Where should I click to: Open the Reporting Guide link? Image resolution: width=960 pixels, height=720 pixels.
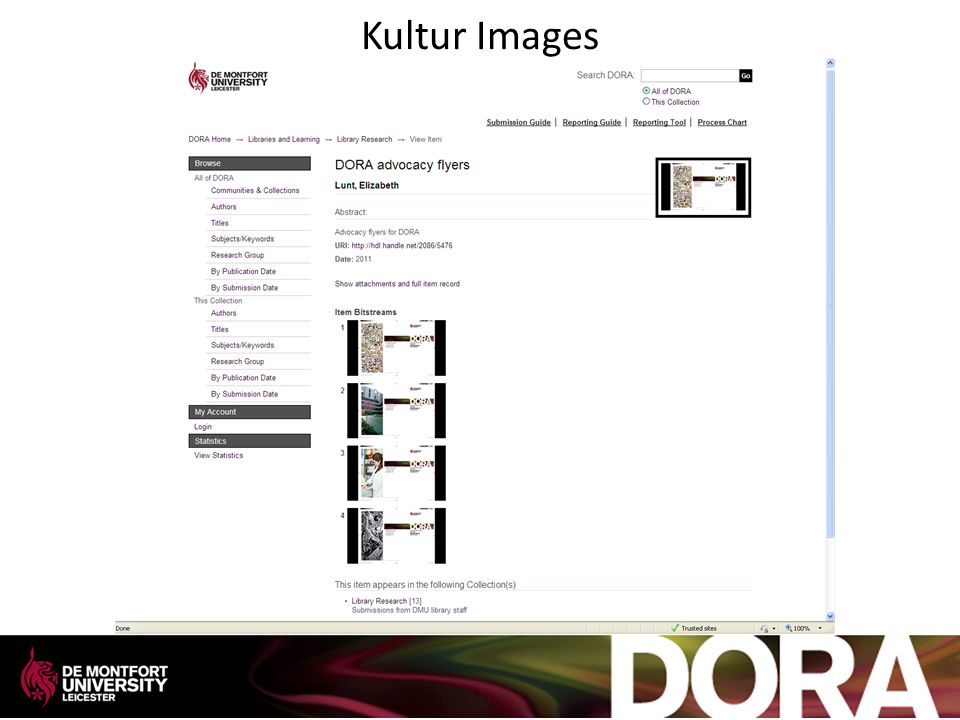click(591, 122)
